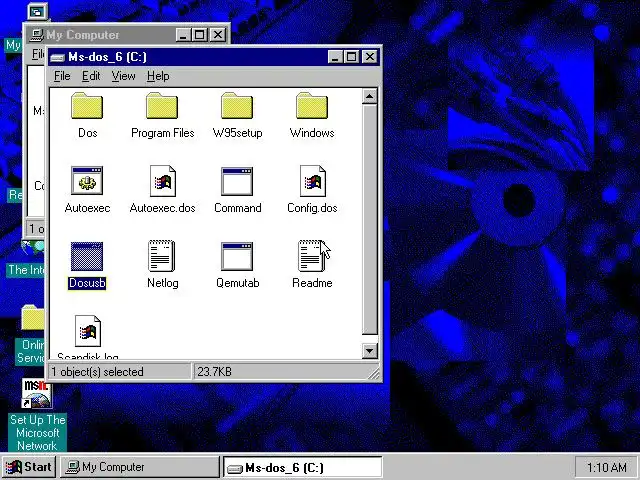Select the Config.dos file icon
The width and height of the screenshot is (640, 480).
tap(313, 180)
